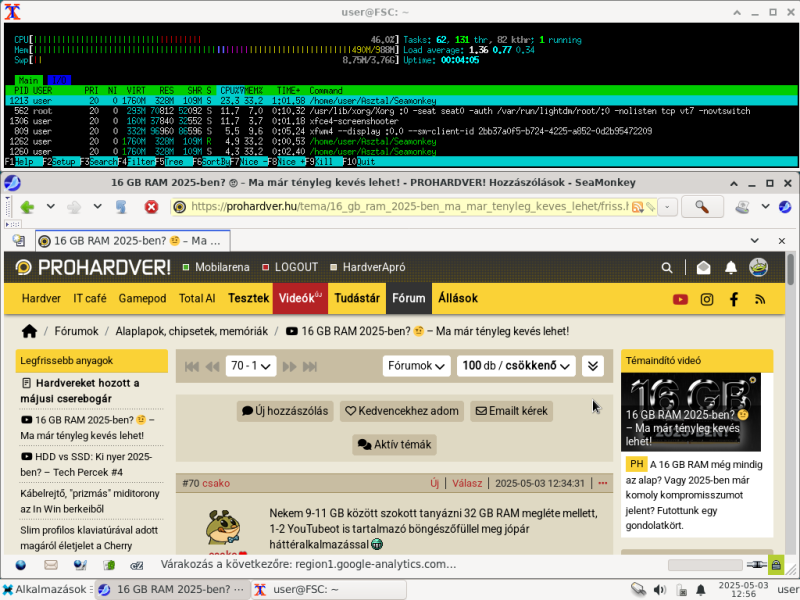This screenshot has height=600, width=800.
Task: Stop loading with the red X icon
Action: (x=151, y=207)
